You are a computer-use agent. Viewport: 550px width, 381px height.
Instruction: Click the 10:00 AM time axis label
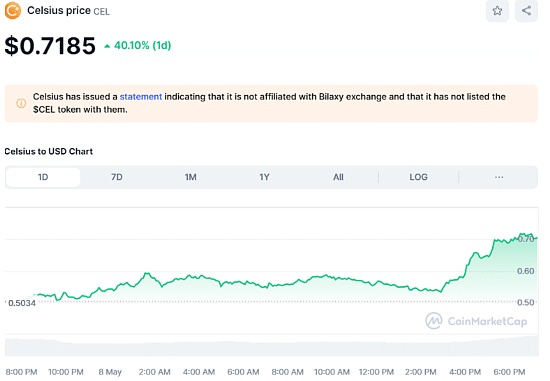[331, 372]
